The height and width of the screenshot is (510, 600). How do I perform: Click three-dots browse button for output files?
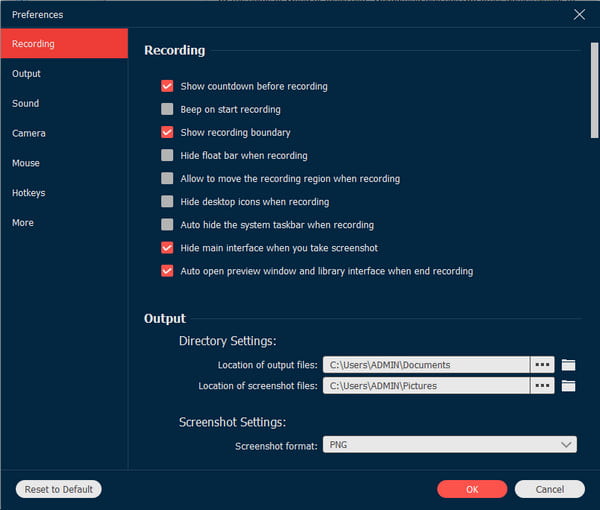click(x=542, y=365)
